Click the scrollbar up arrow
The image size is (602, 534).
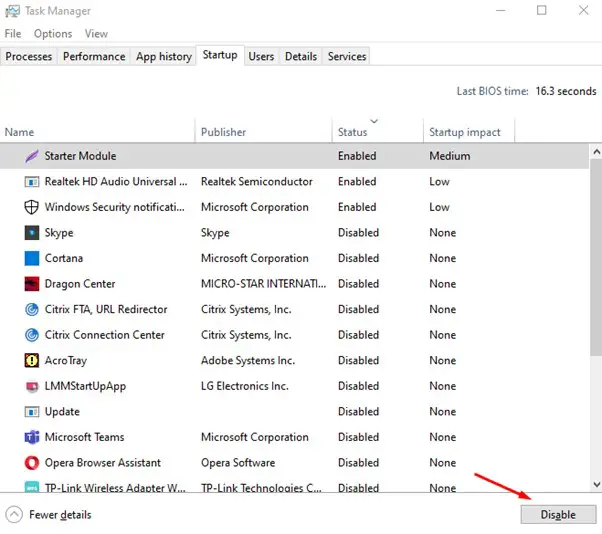click(596, 152)
